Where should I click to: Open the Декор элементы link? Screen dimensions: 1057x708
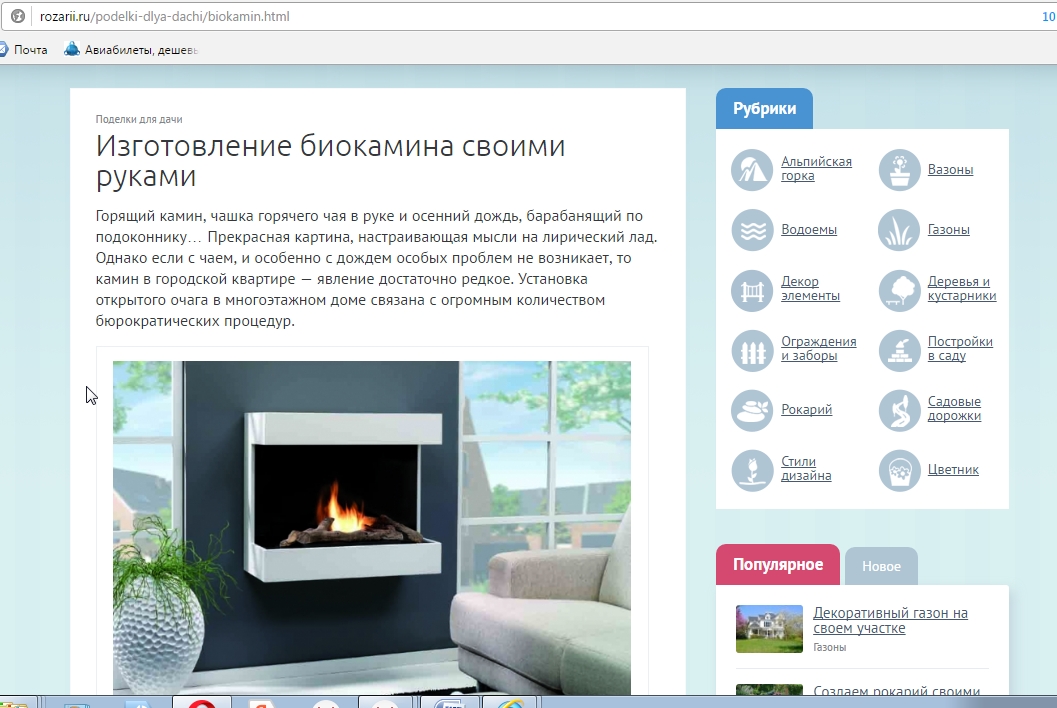click(x=810, y=289)
